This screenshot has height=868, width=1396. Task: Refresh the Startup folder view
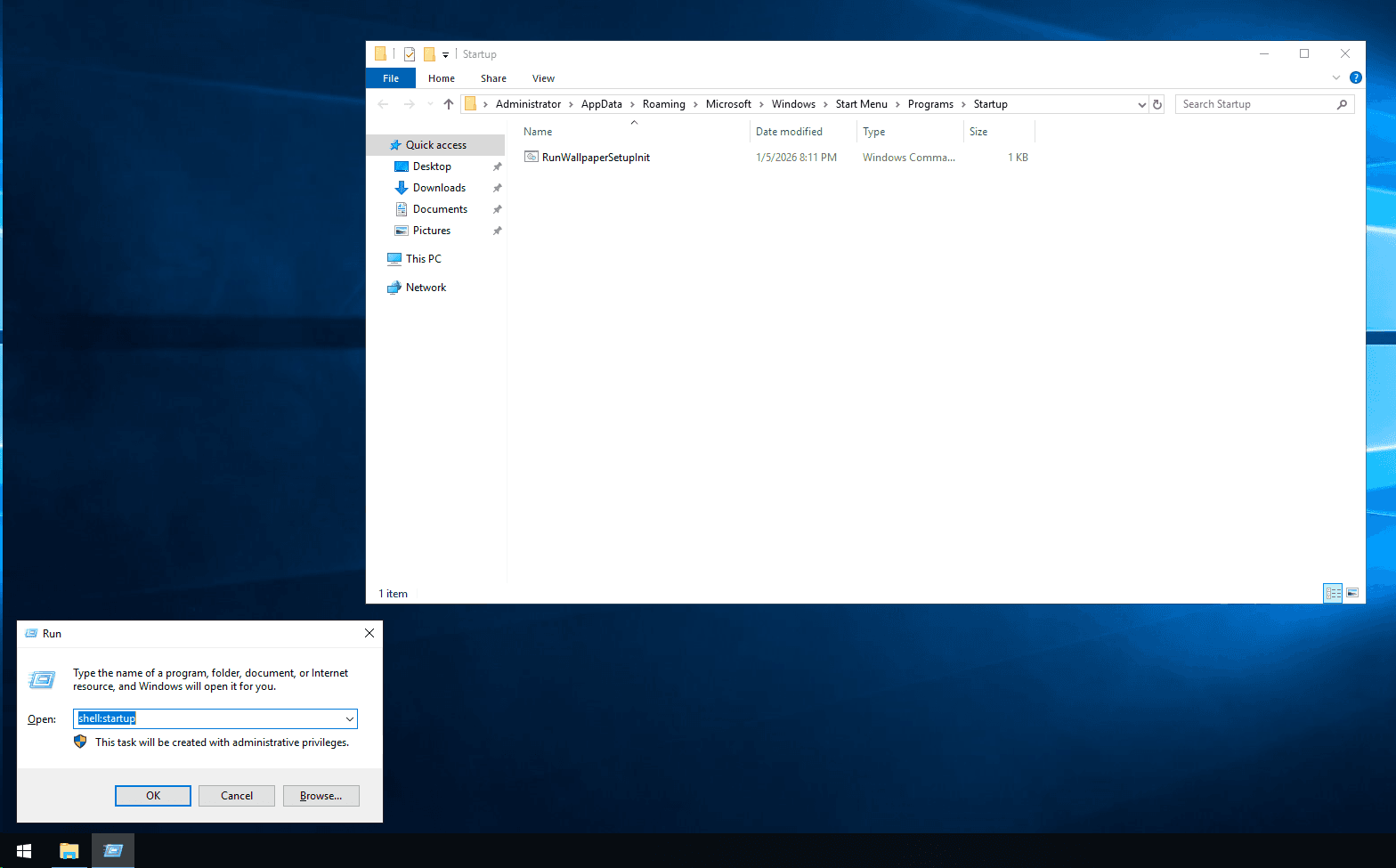1157,104
